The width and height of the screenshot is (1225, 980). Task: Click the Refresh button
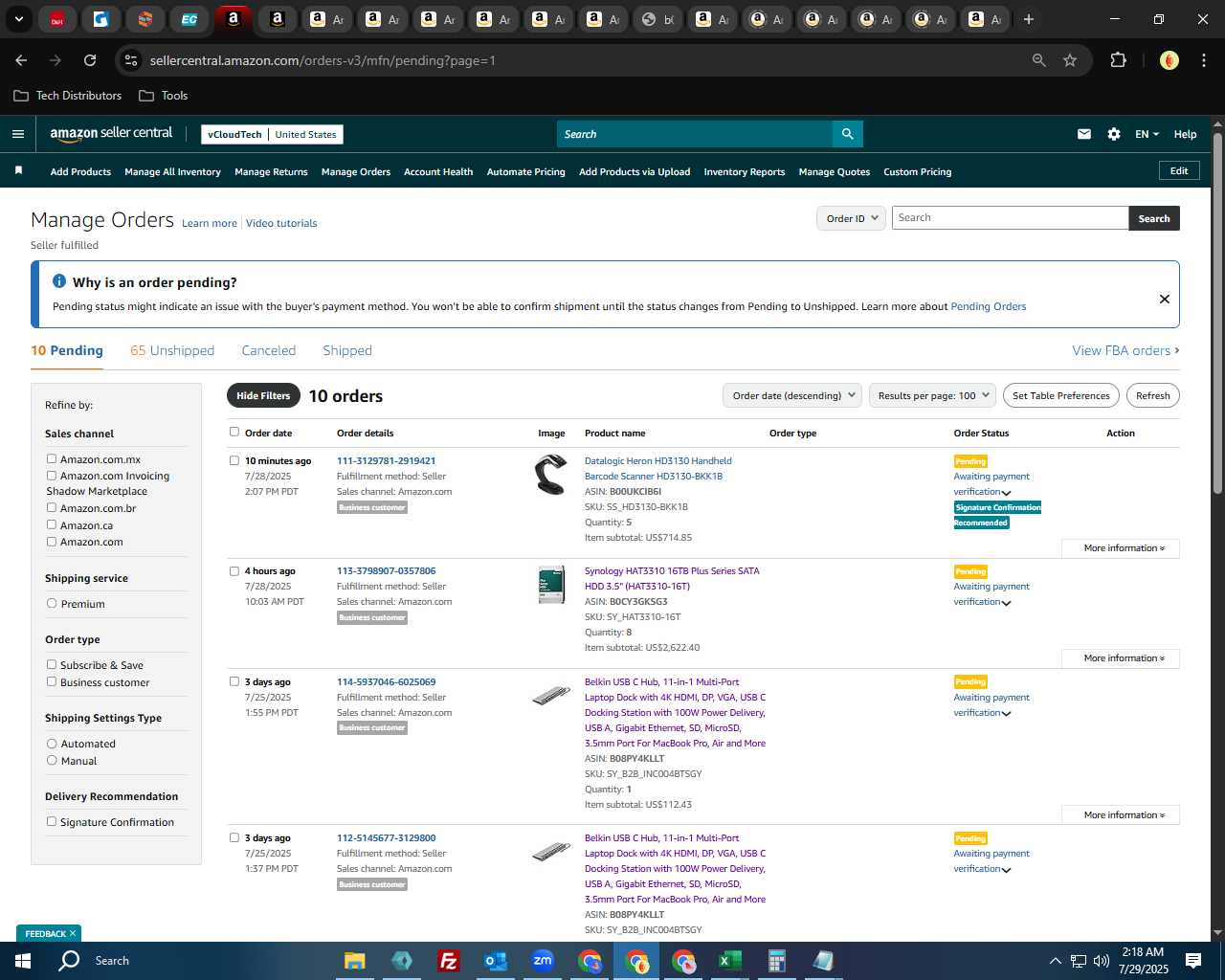click(x=1152, y=395)
